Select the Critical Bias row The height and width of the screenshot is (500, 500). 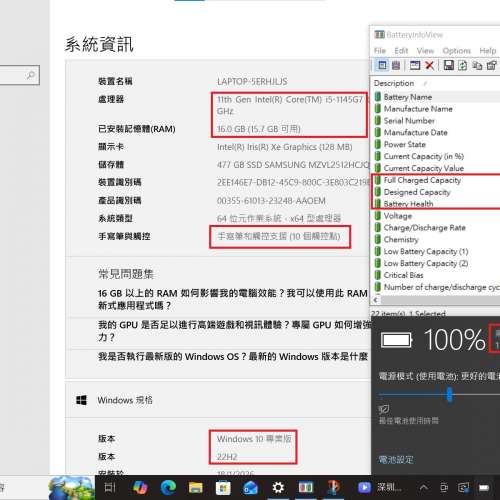coord(437,275)
